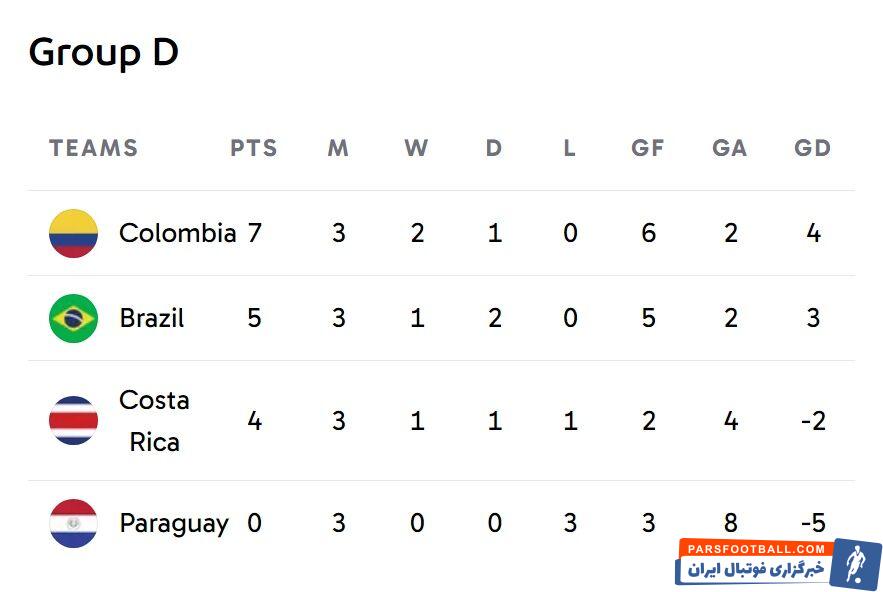Sort by the PTS column header
This screenshot has width=883, height=592.
[x=254, y=148]
